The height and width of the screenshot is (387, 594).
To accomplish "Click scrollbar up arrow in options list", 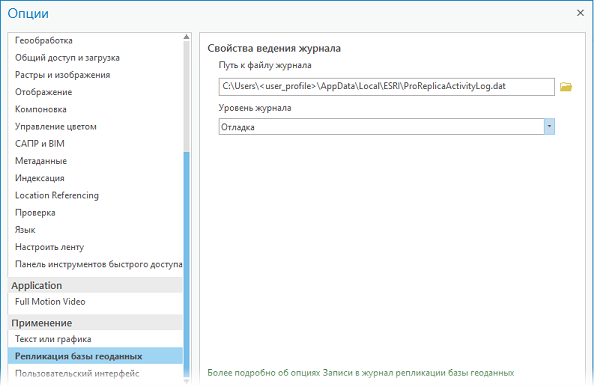I will [186, 37].
